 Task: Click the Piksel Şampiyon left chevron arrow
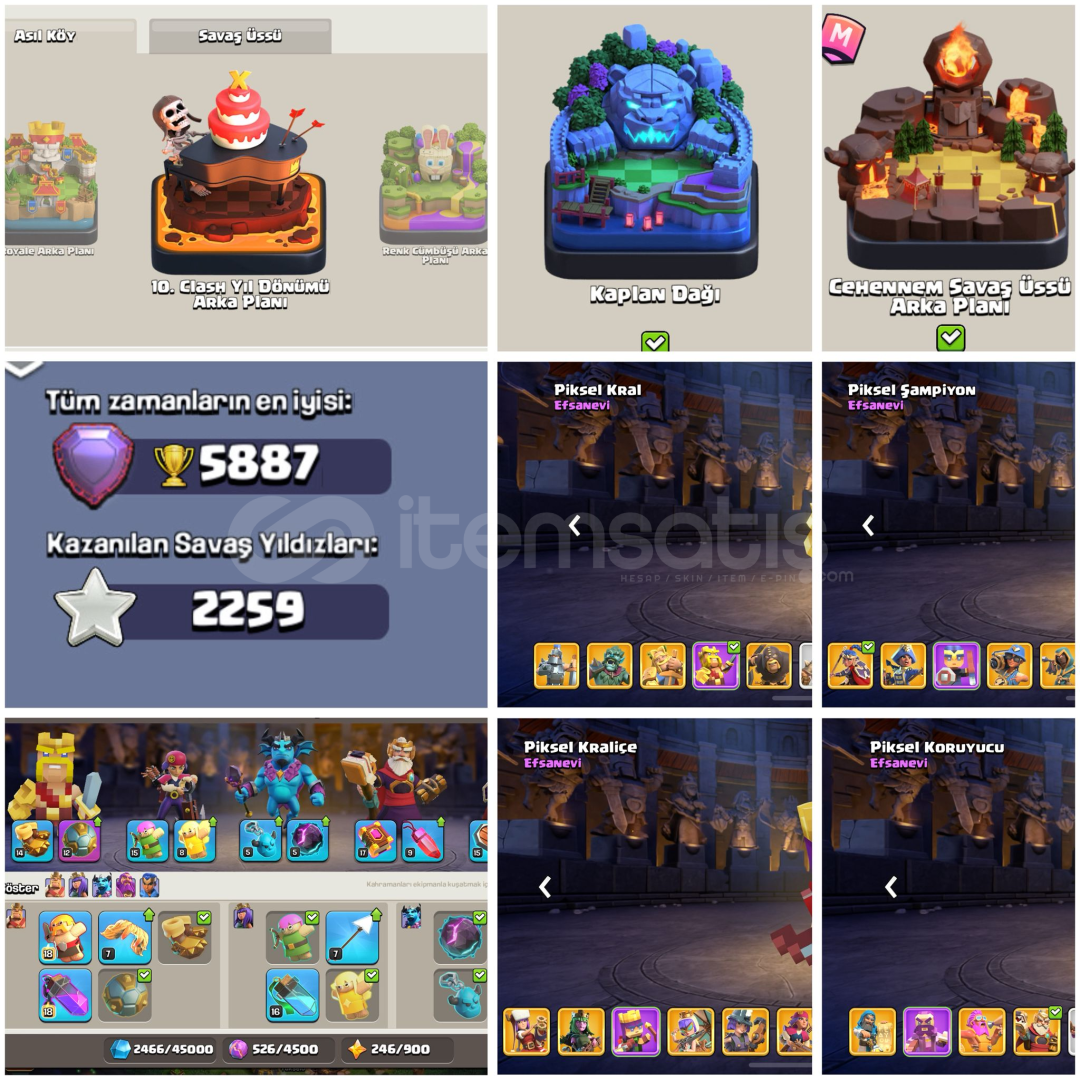pyautogui.click(x=869, y=526)
